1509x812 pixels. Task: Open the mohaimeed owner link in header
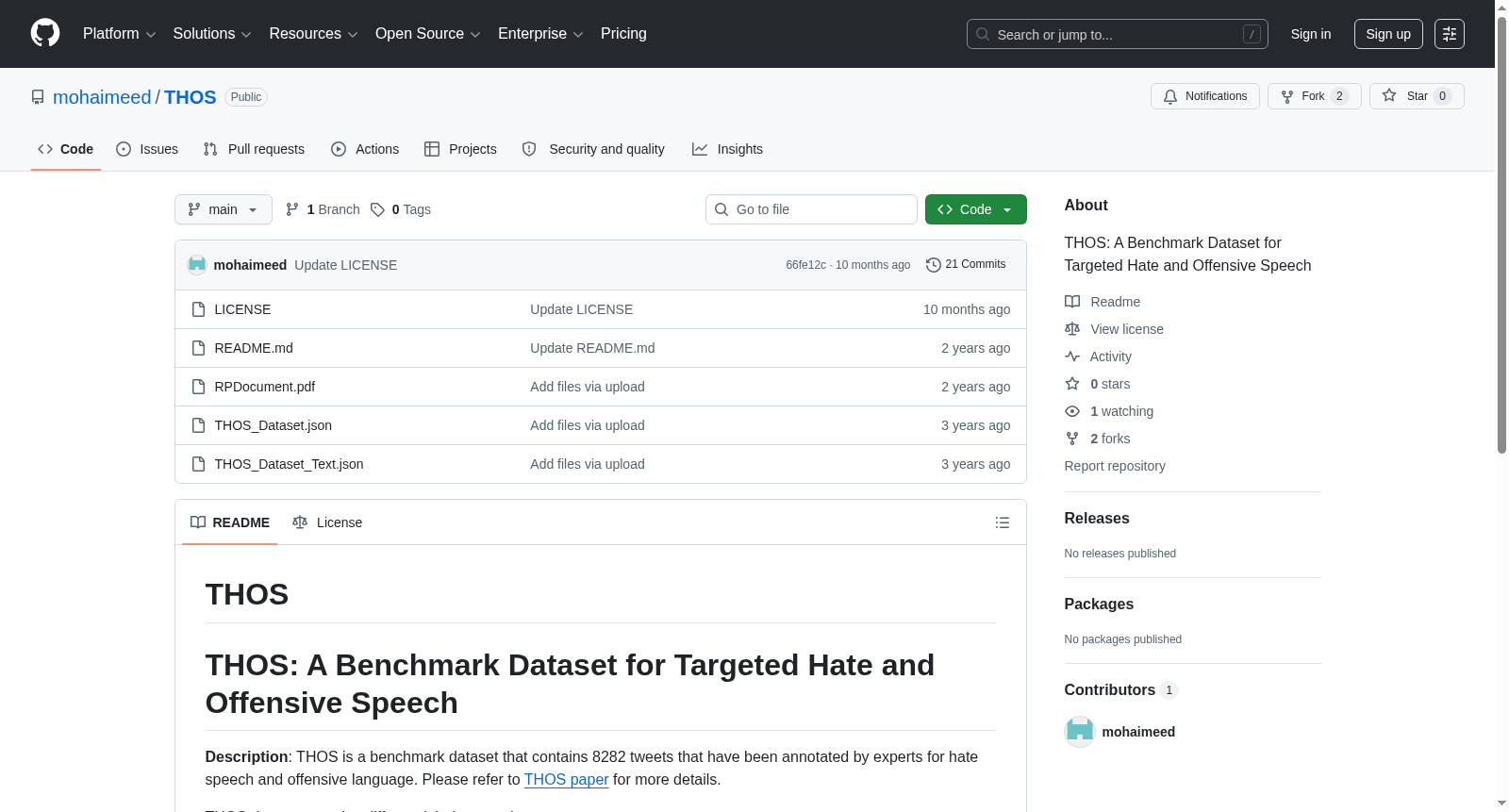point(102,97)
